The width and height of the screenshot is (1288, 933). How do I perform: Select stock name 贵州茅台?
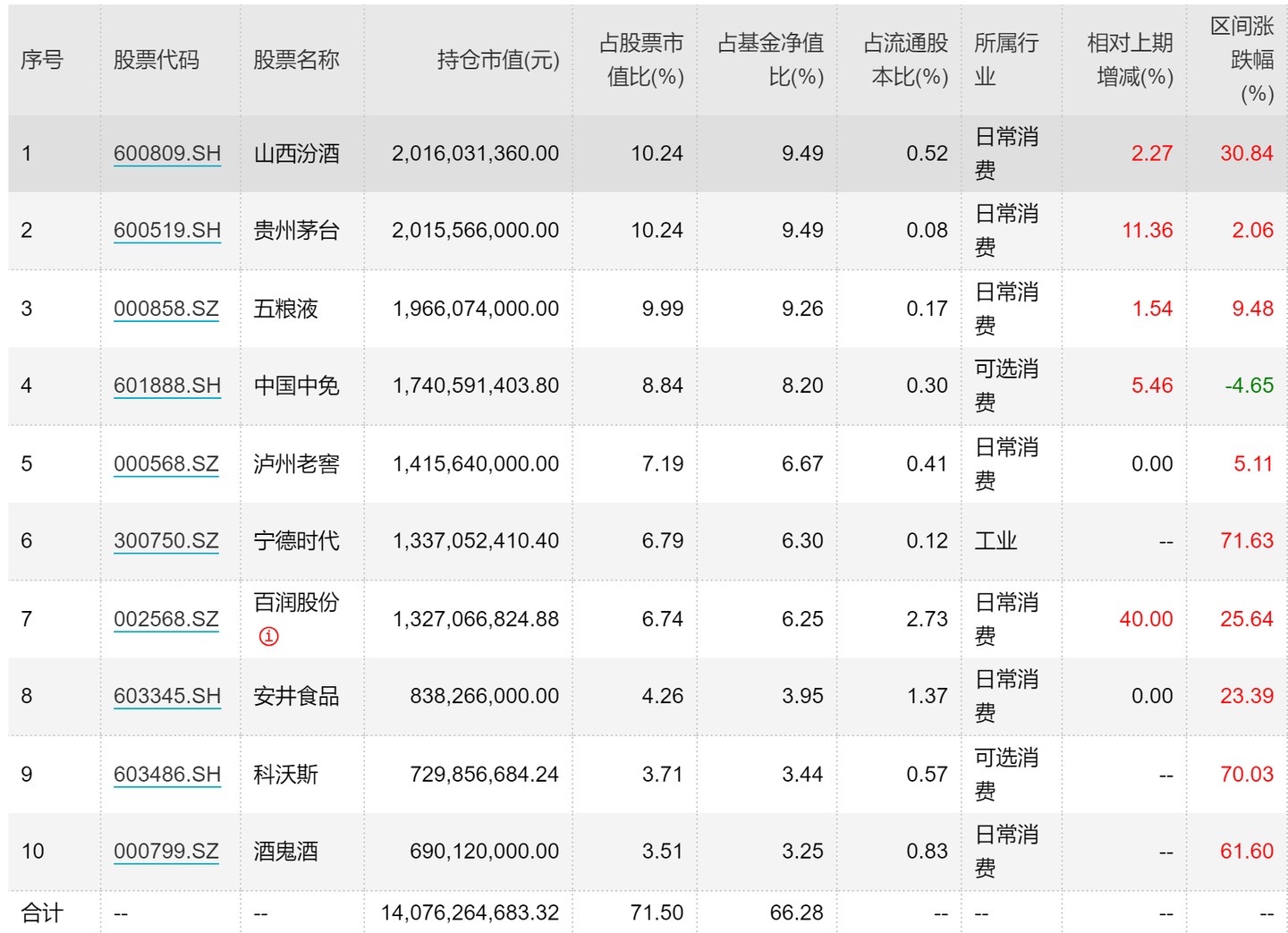click(296, 230)
